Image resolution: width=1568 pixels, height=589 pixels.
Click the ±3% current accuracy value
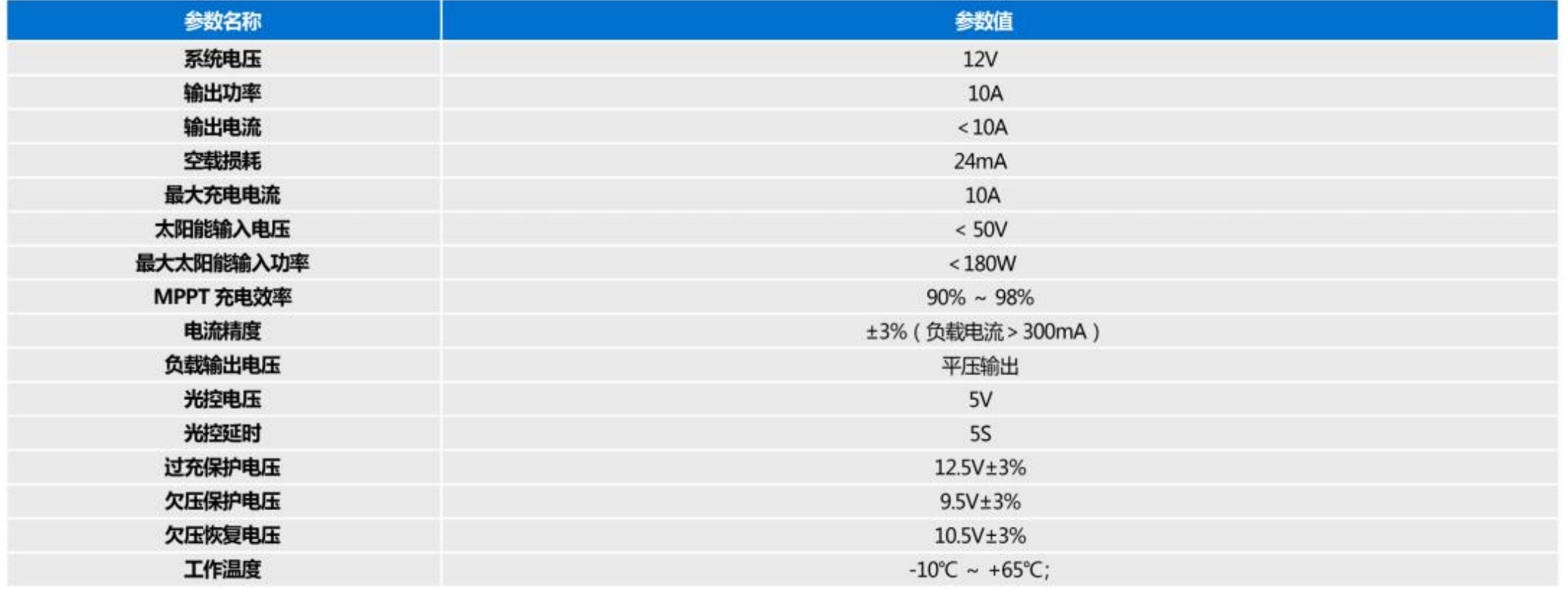pos(983,332)
